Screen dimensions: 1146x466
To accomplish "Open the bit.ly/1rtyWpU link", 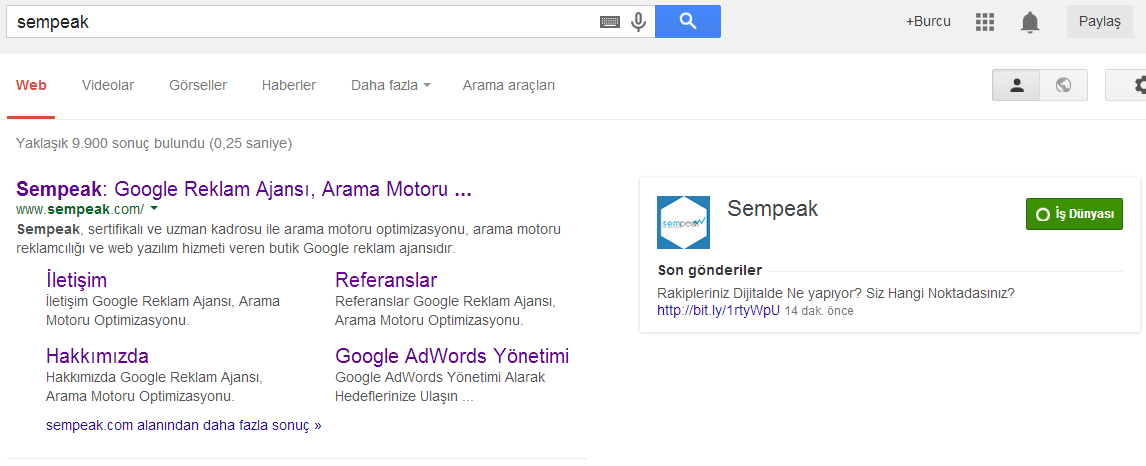I will [718, 311].
